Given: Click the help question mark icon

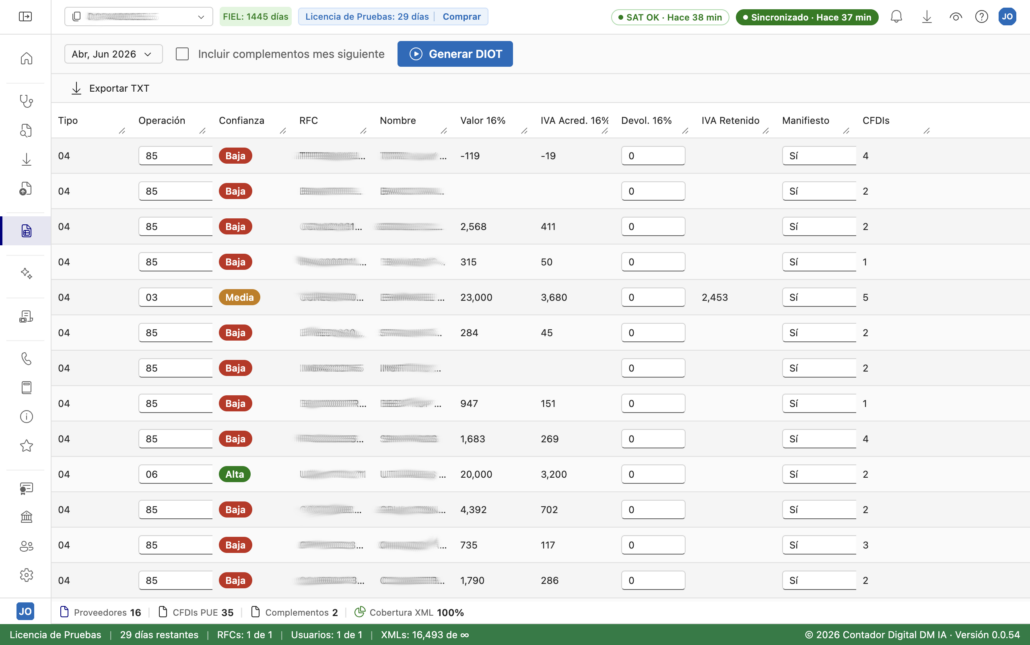Looking at the screenshot, I should (981, 17).
